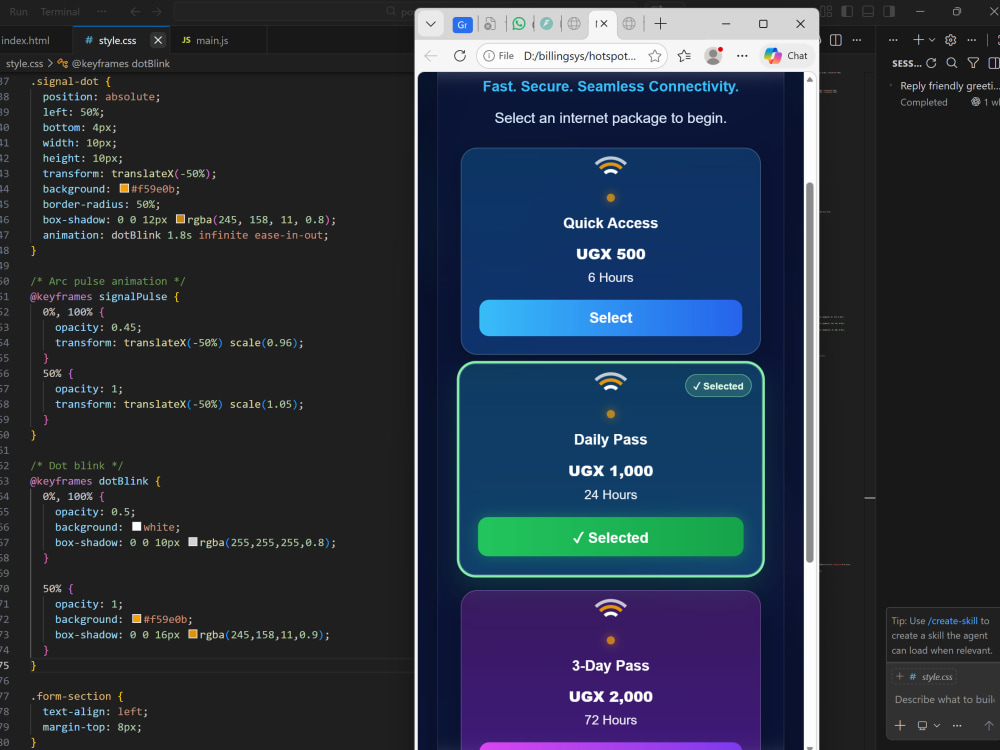Open the Run menu in VS Code
The width and height of the screenshot is (1000, 750).
point(18,11)
